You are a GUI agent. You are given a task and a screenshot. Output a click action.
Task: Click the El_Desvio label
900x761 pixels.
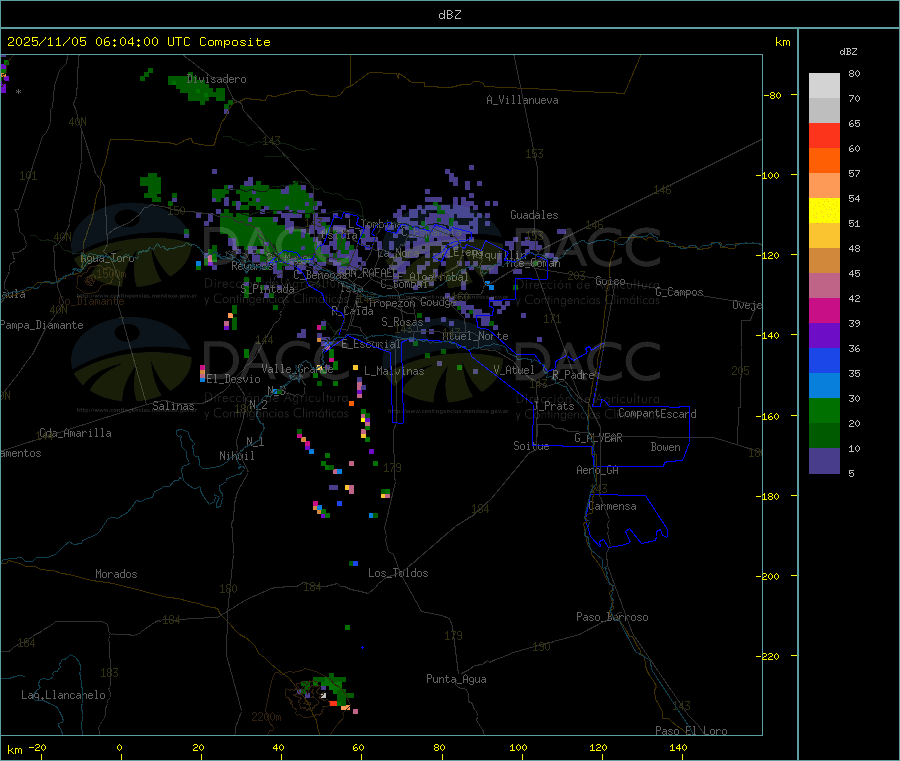(234, 379)
